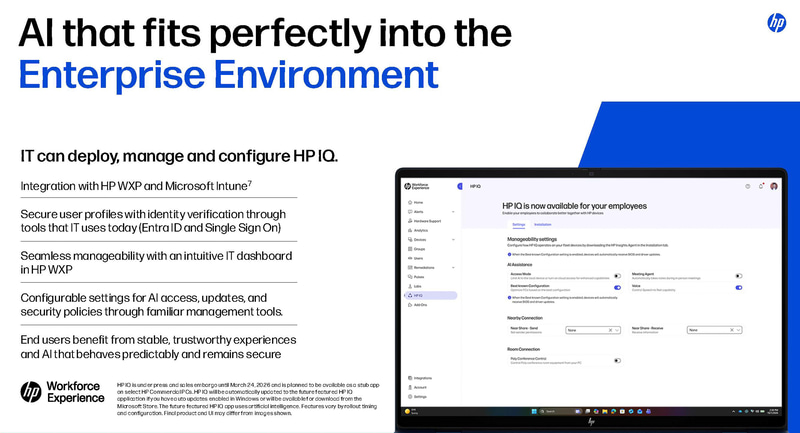Expand the Devices sidebar chevron
Viewport: 800px width, 433px height.
(x=453, y=240)
